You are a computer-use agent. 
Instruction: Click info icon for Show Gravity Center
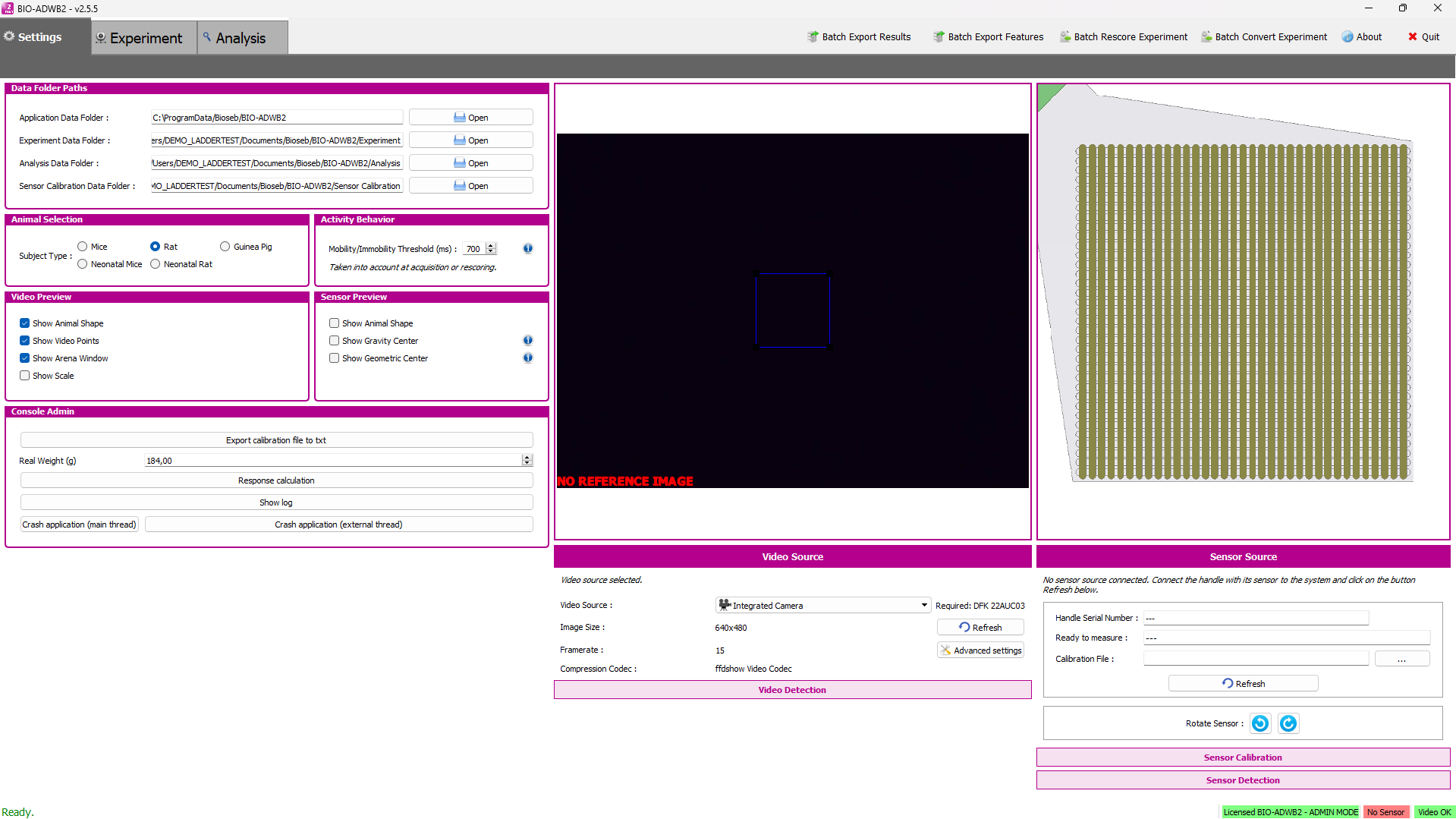click(528, 341)
